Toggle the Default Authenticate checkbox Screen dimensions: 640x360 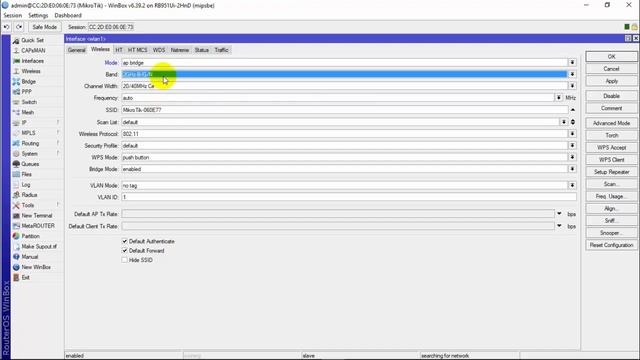(125, 241)
